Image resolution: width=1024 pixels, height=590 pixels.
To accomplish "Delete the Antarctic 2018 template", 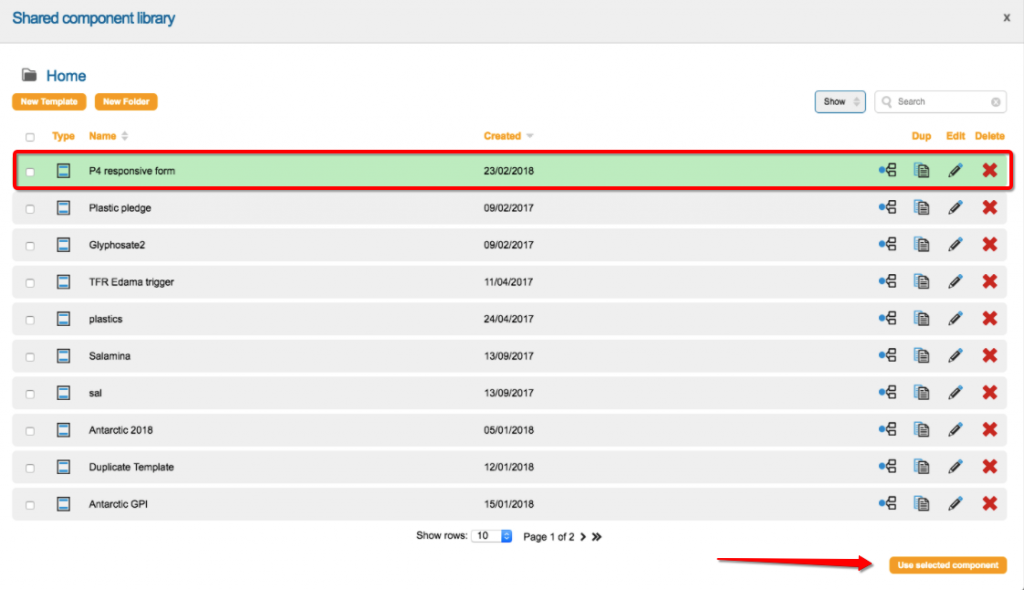I will tap(989, 430).
